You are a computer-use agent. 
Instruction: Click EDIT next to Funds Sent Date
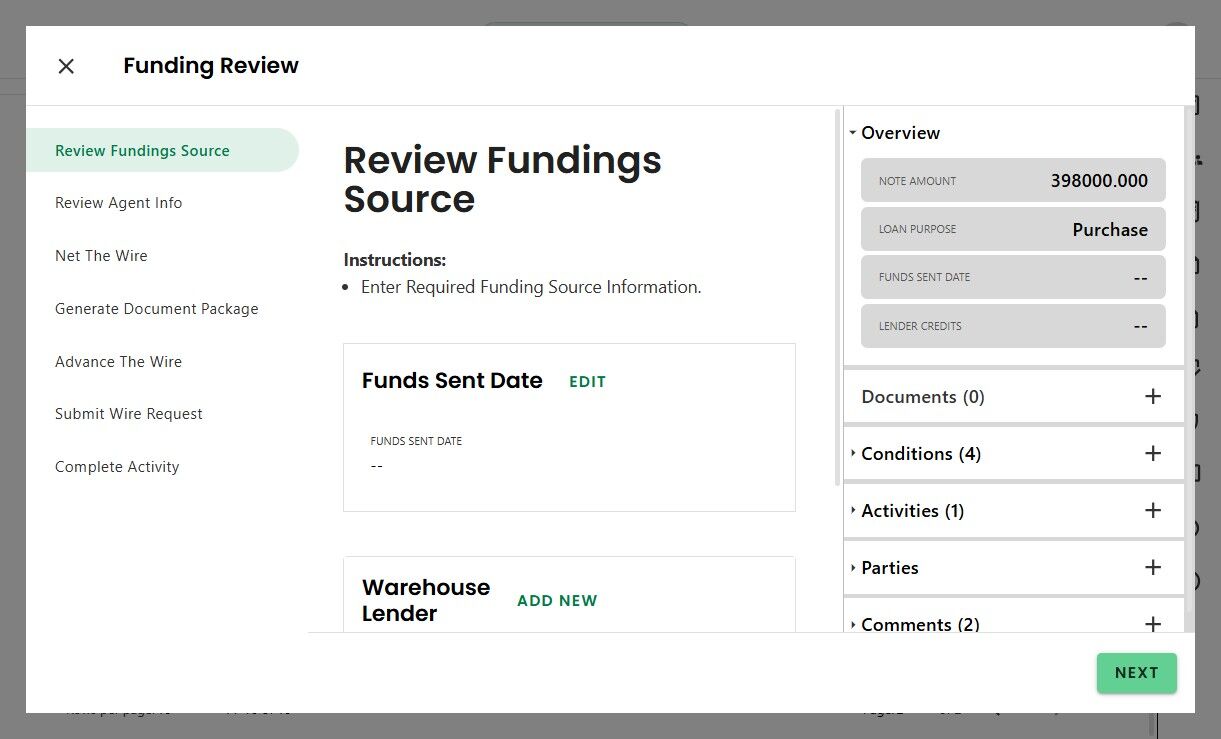(587, 382)
